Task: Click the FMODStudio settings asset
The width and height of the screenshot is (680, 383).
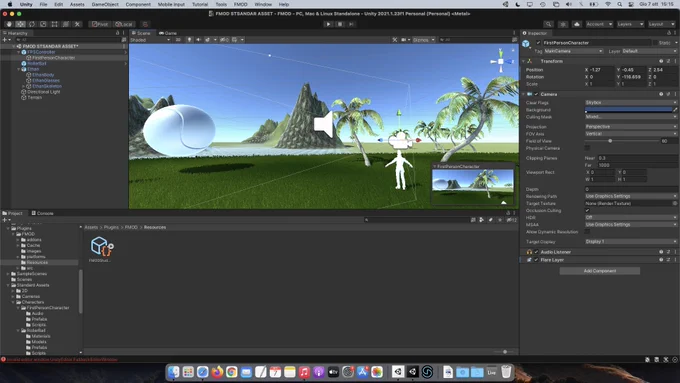Action: coord(101,249)
